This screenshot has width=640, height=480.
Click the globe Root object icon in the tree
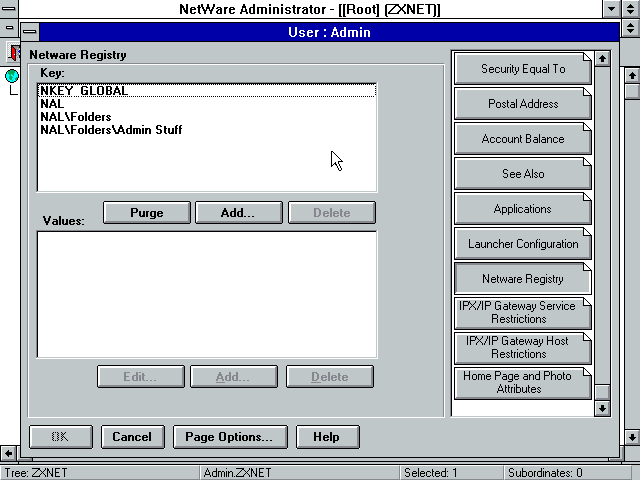tap(12, 76)
